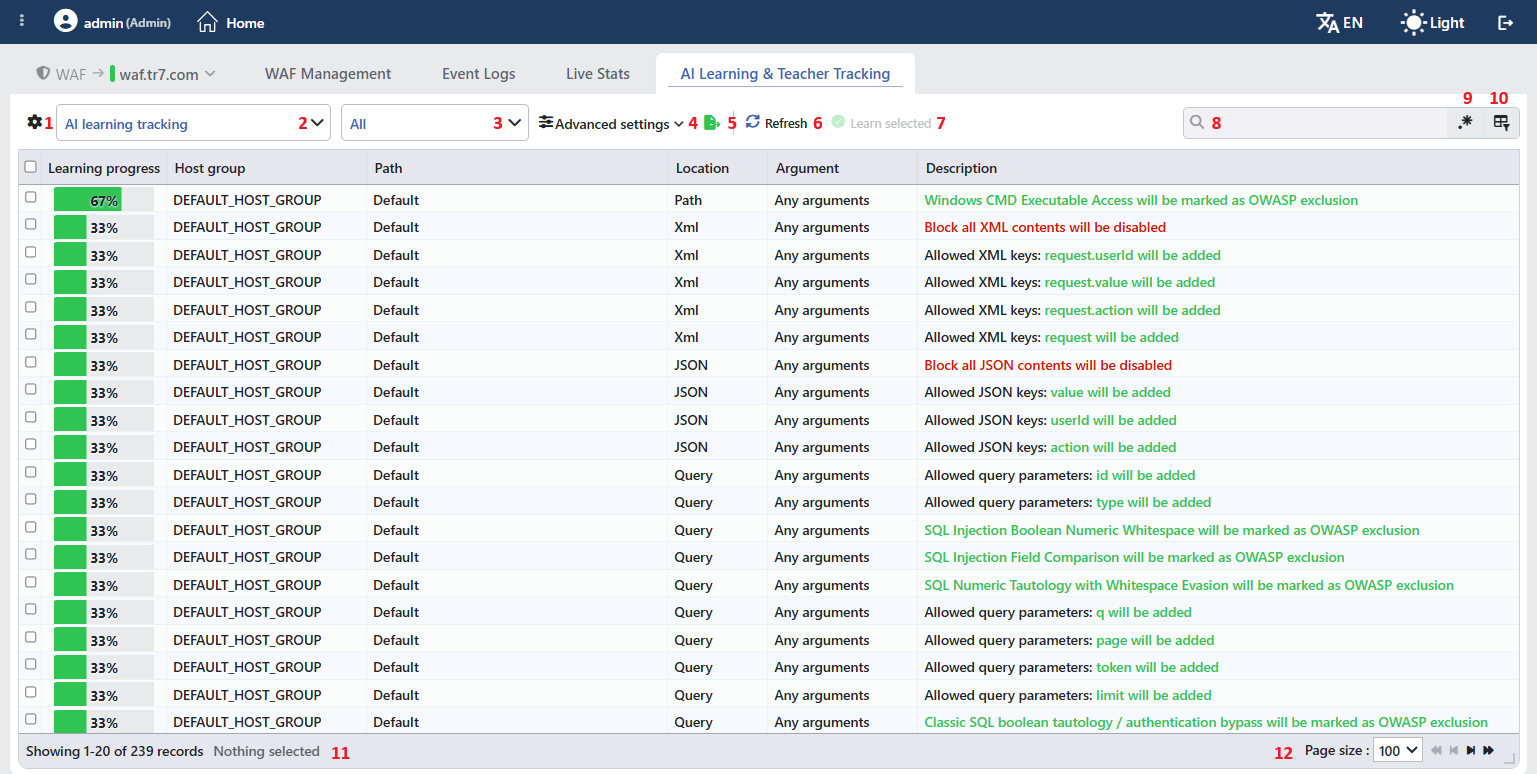This screenshot has height=774, width=1537.
Task: Expand the waf.tr7.com site dropdown
Action: coord(163,74)
